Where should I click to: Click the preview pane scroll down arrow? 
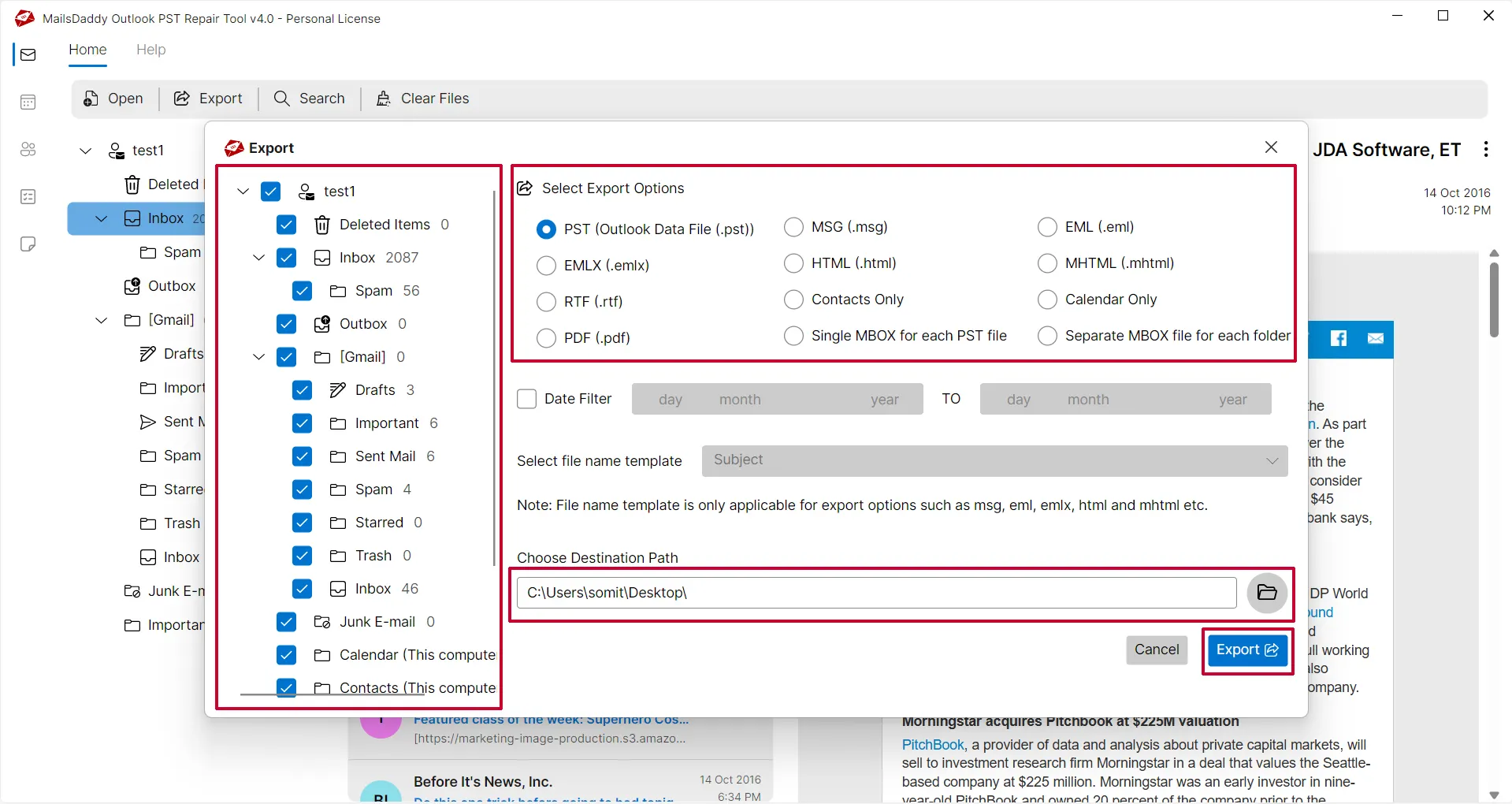click(x=1494, y=795)
